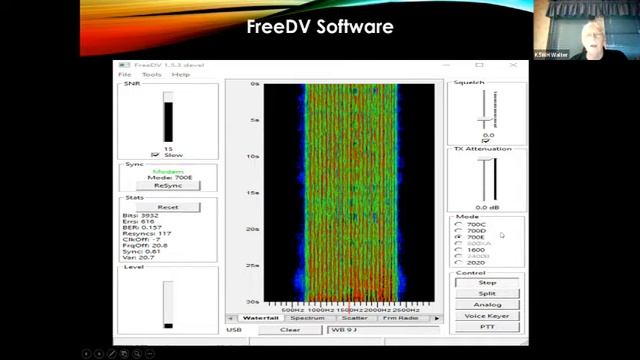Select the 2020 mode radio button
Screen dimensions: 640x360
(459, 262)
